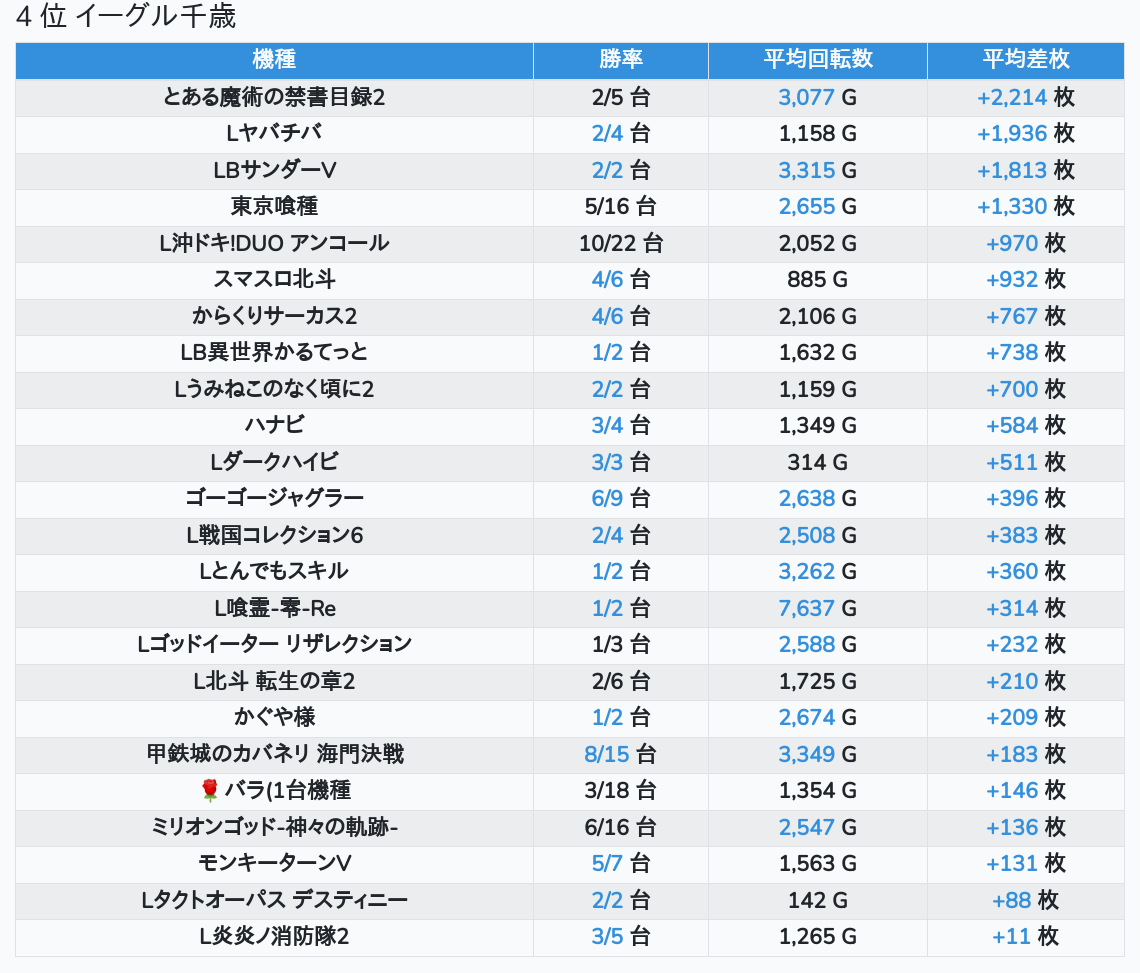Click the 10/22 台 win rate cell
The image size is (1140, 973).
[620, 244]
